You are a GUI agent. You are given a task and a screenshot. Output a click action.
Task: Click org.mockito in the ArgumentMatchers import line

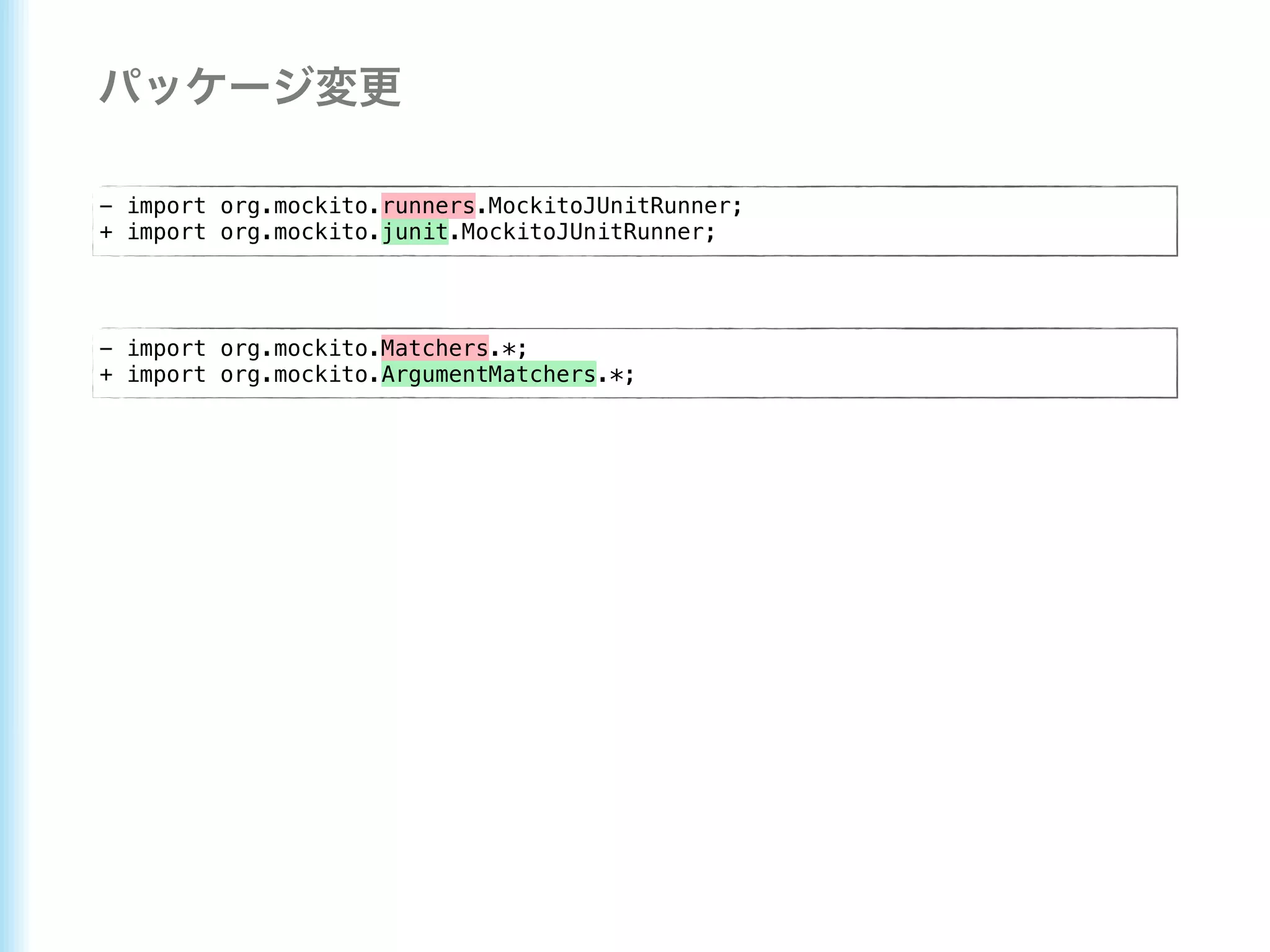click(x=295, y=376)
